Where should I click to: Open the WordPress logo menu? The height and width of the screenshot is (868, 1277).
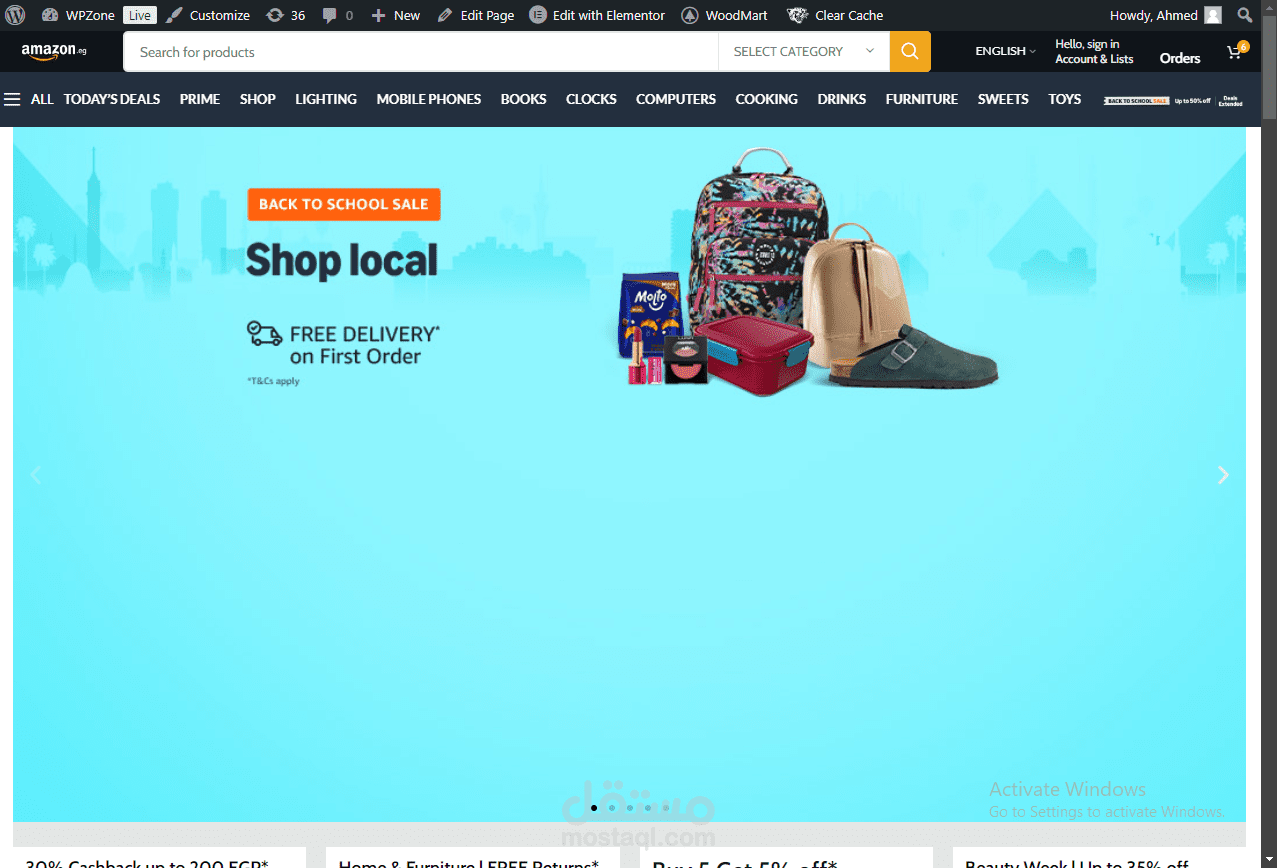click(x=14, y=15)
